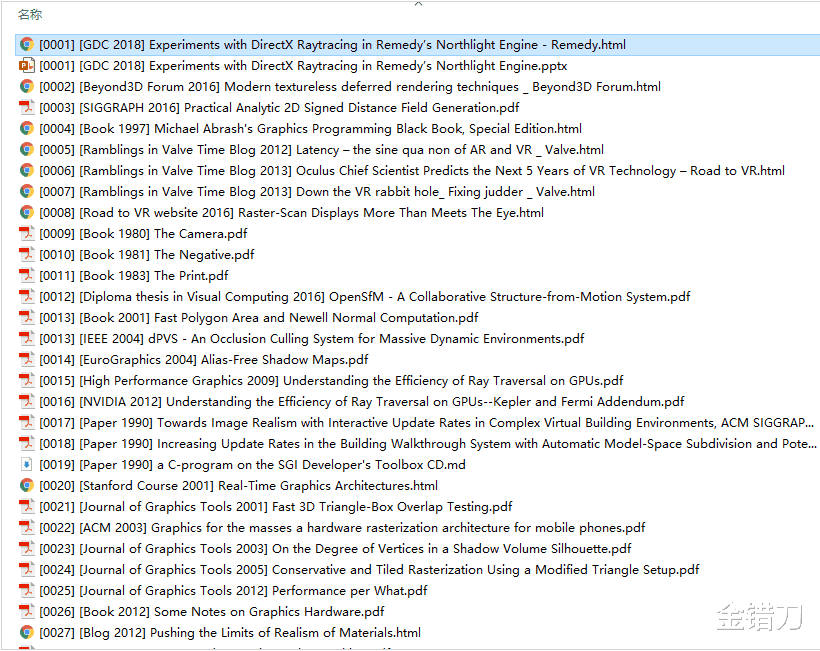Select 'dPVS - An Occlusion Culling System' file name
The height and width of the screenshot is (651, 820).
tap(312, 338)
